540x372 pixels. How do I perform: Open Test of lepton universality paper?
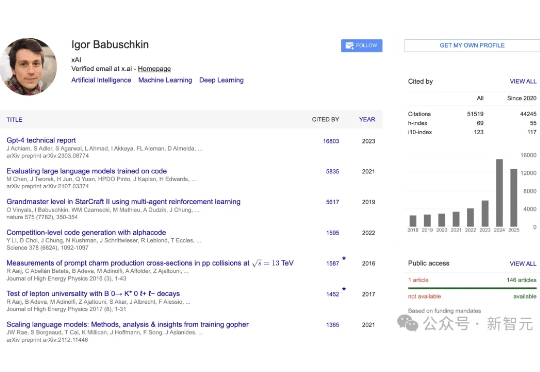pos(93,294)
